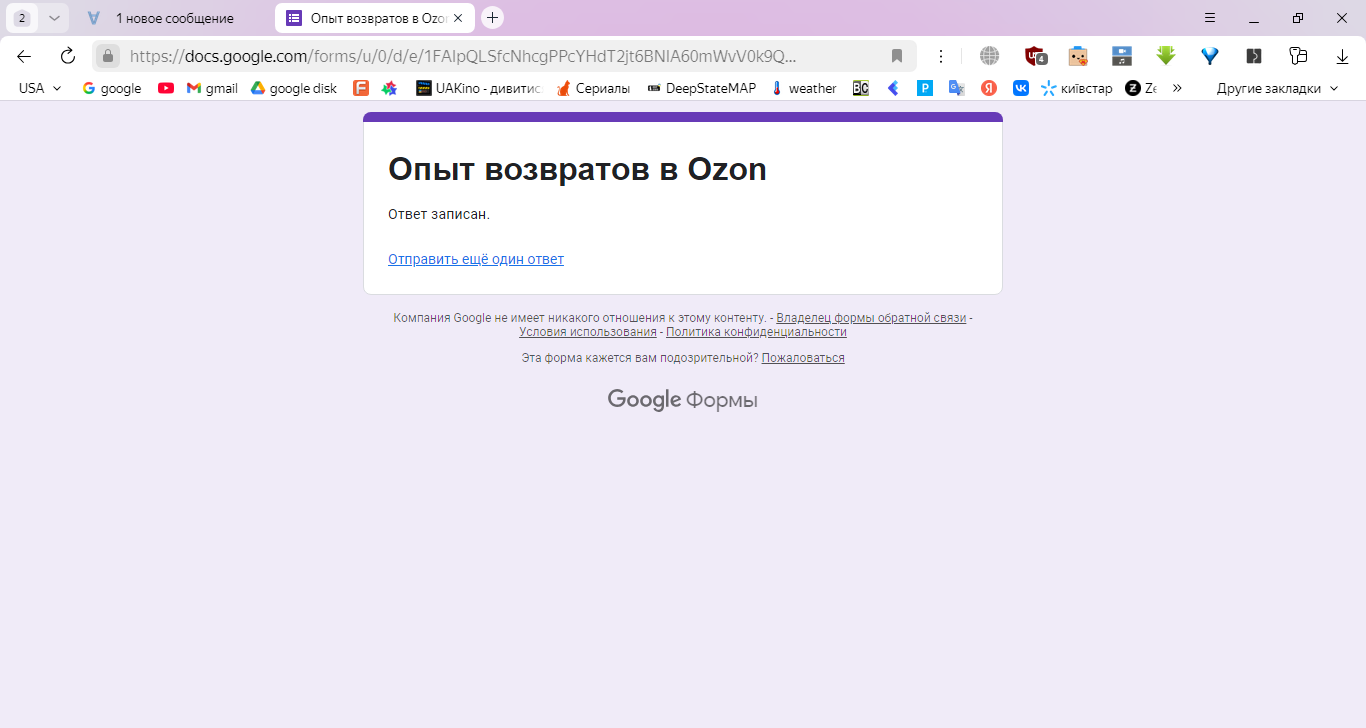Open the Условия использования link
The height and width of the screenshot is (728, 1366).
point(588,332)
